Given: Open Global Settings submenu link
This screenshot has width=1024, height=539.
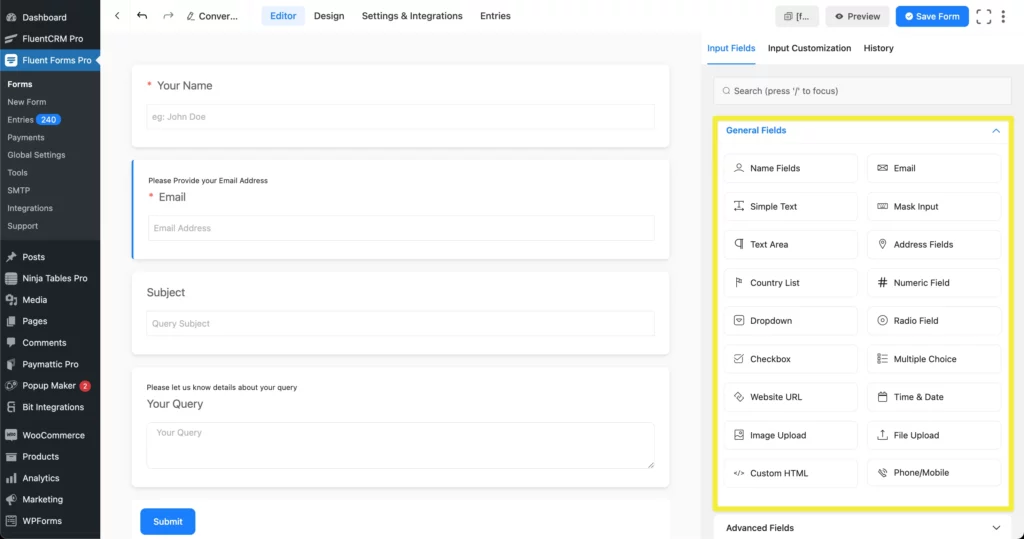Looking at the screenshot, I should (x=37, y=155).
